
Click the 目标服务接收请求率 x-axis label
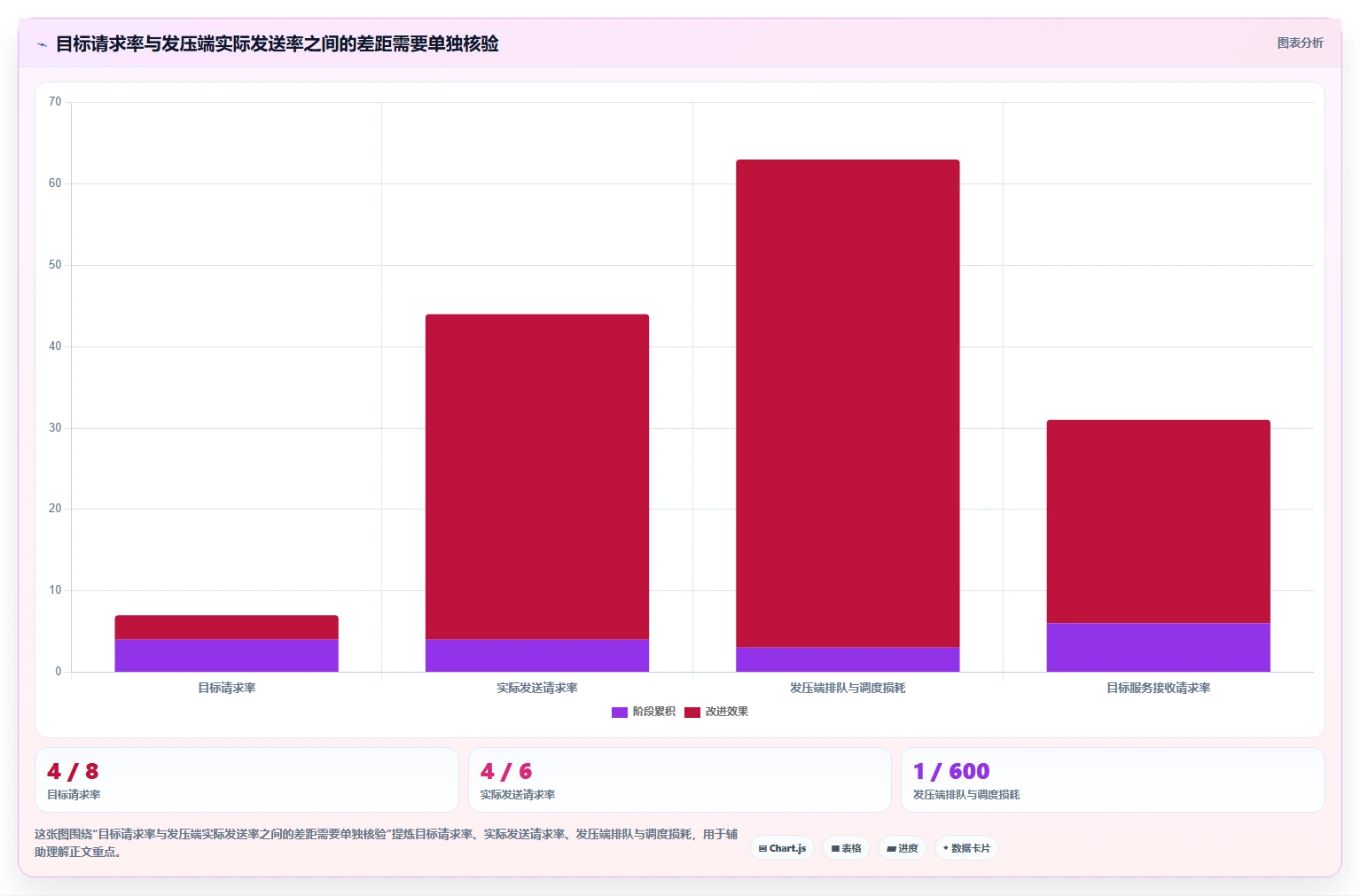[1158, 688]
